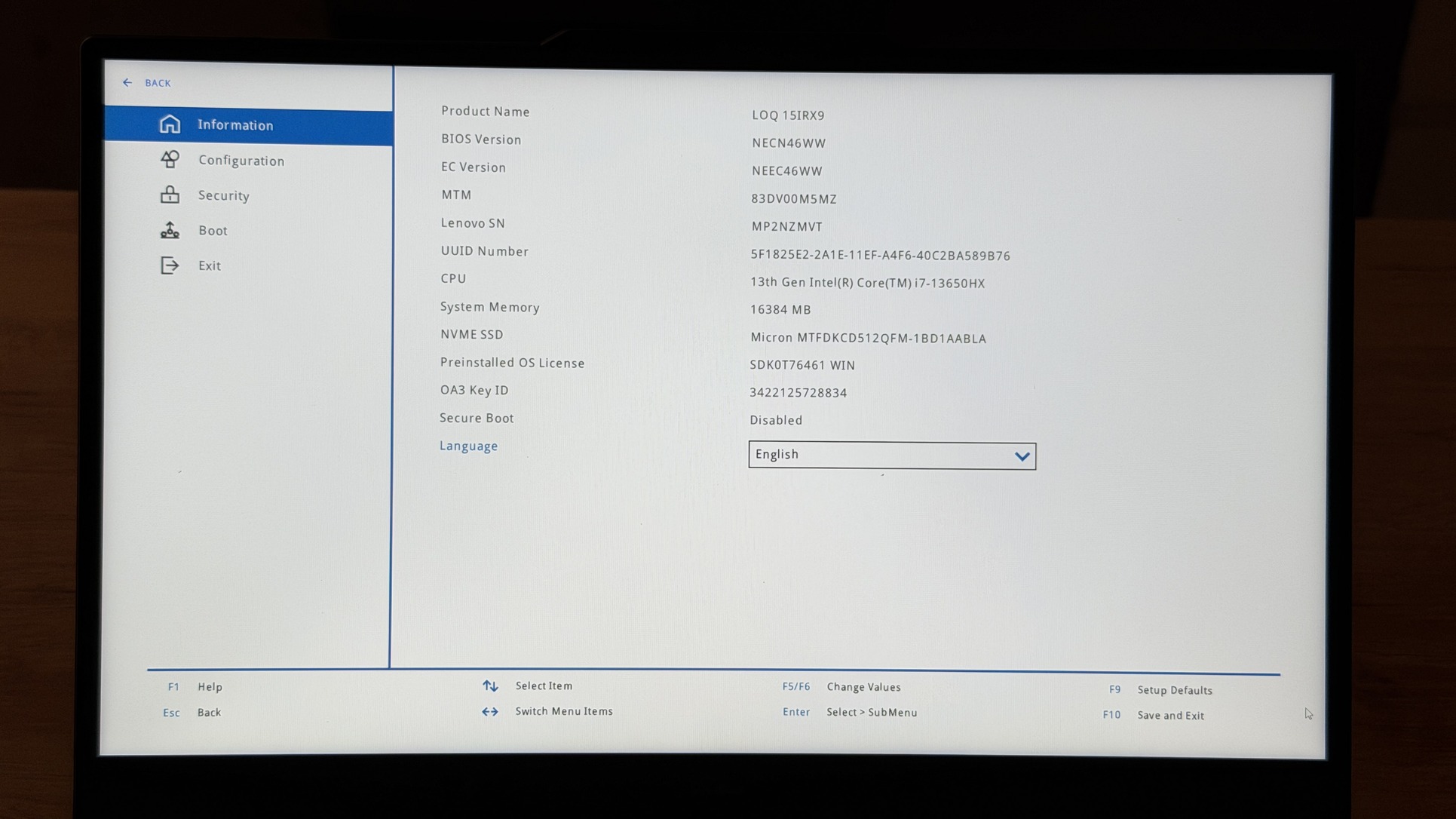Click F1 Help shortcut
The image size is (1456, 819).
point(209,687)
